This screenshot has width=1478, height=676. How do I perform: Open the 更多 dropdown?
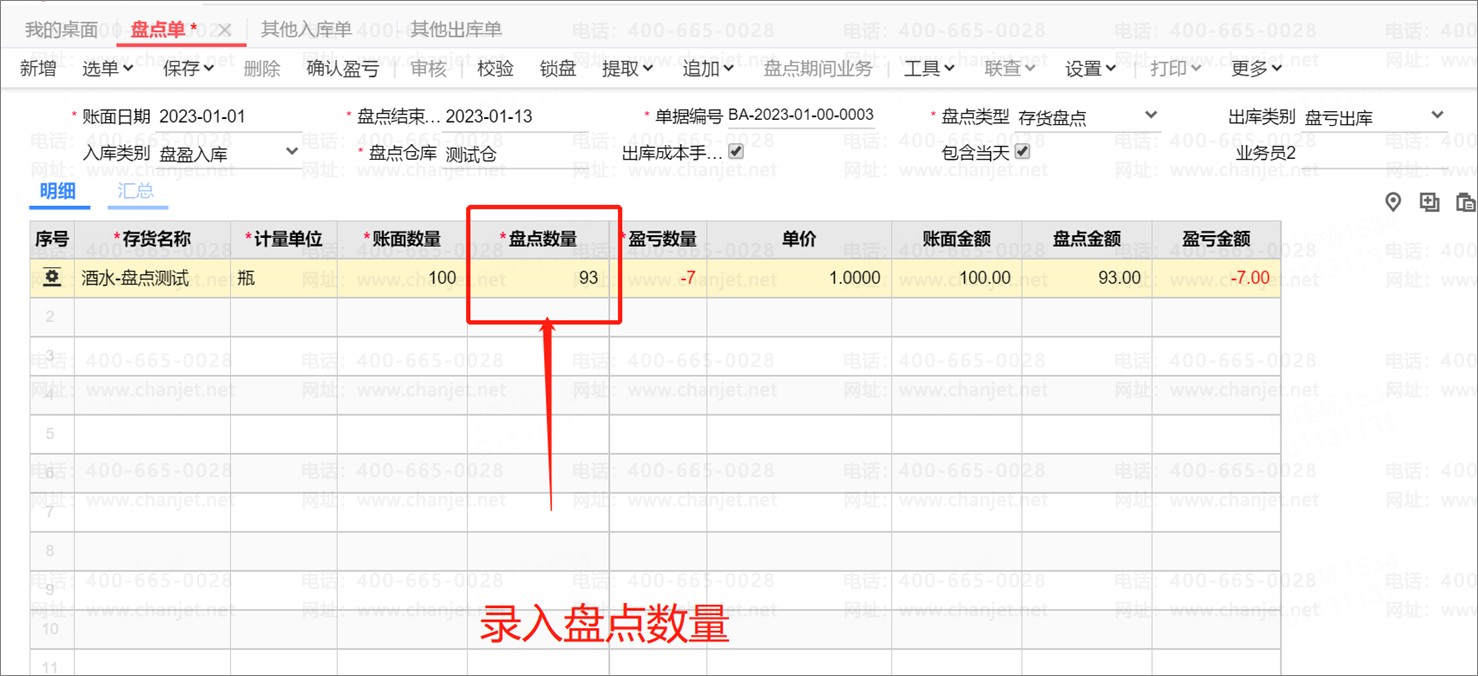(1256, 68)
